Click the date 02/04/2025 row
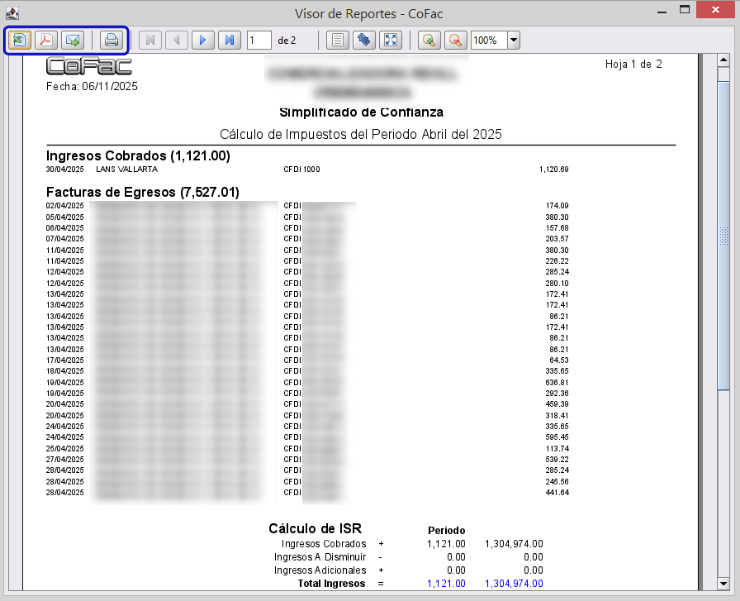The width and height of the screenshot is (740, 601). 65,206
